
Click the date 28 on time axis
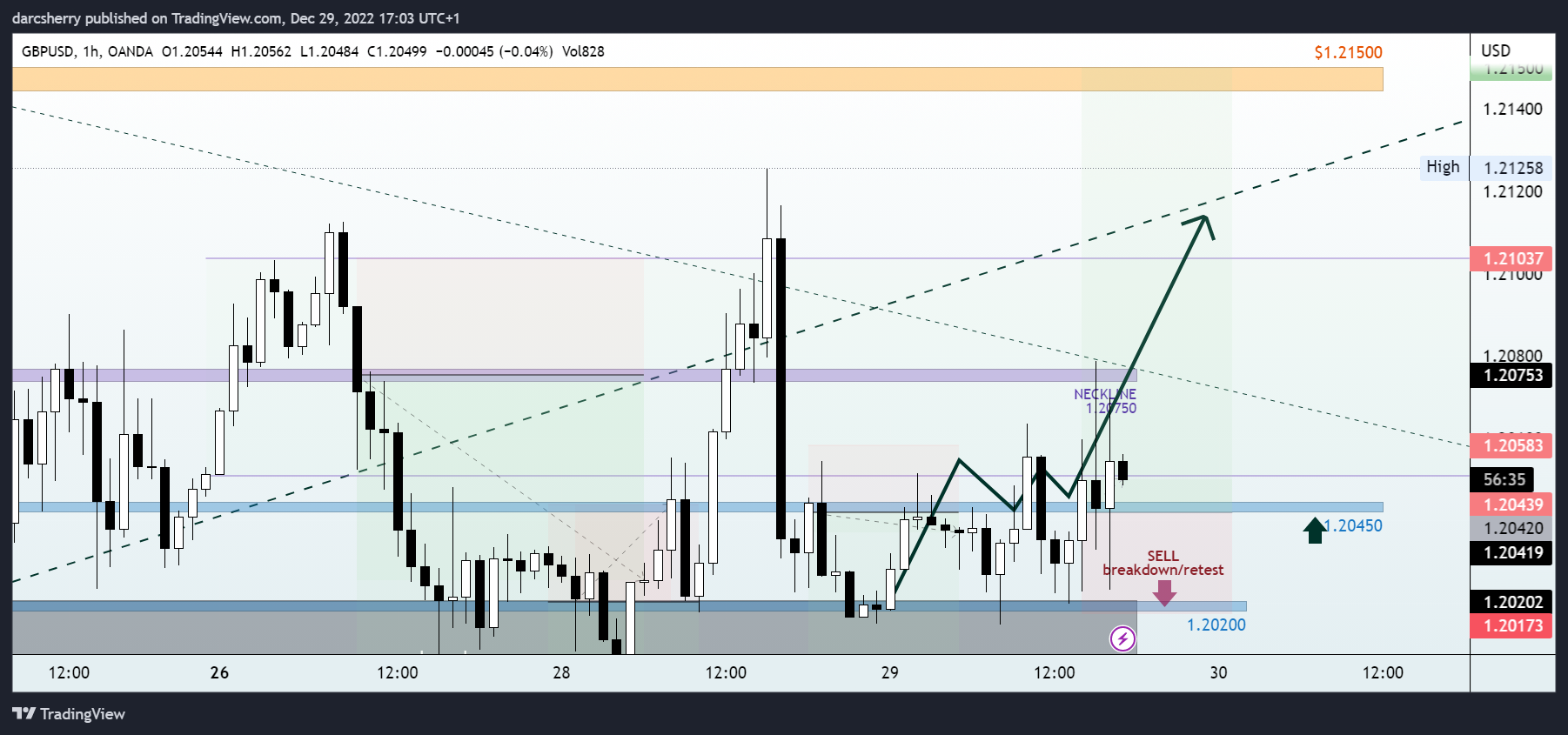click(561, 672)
